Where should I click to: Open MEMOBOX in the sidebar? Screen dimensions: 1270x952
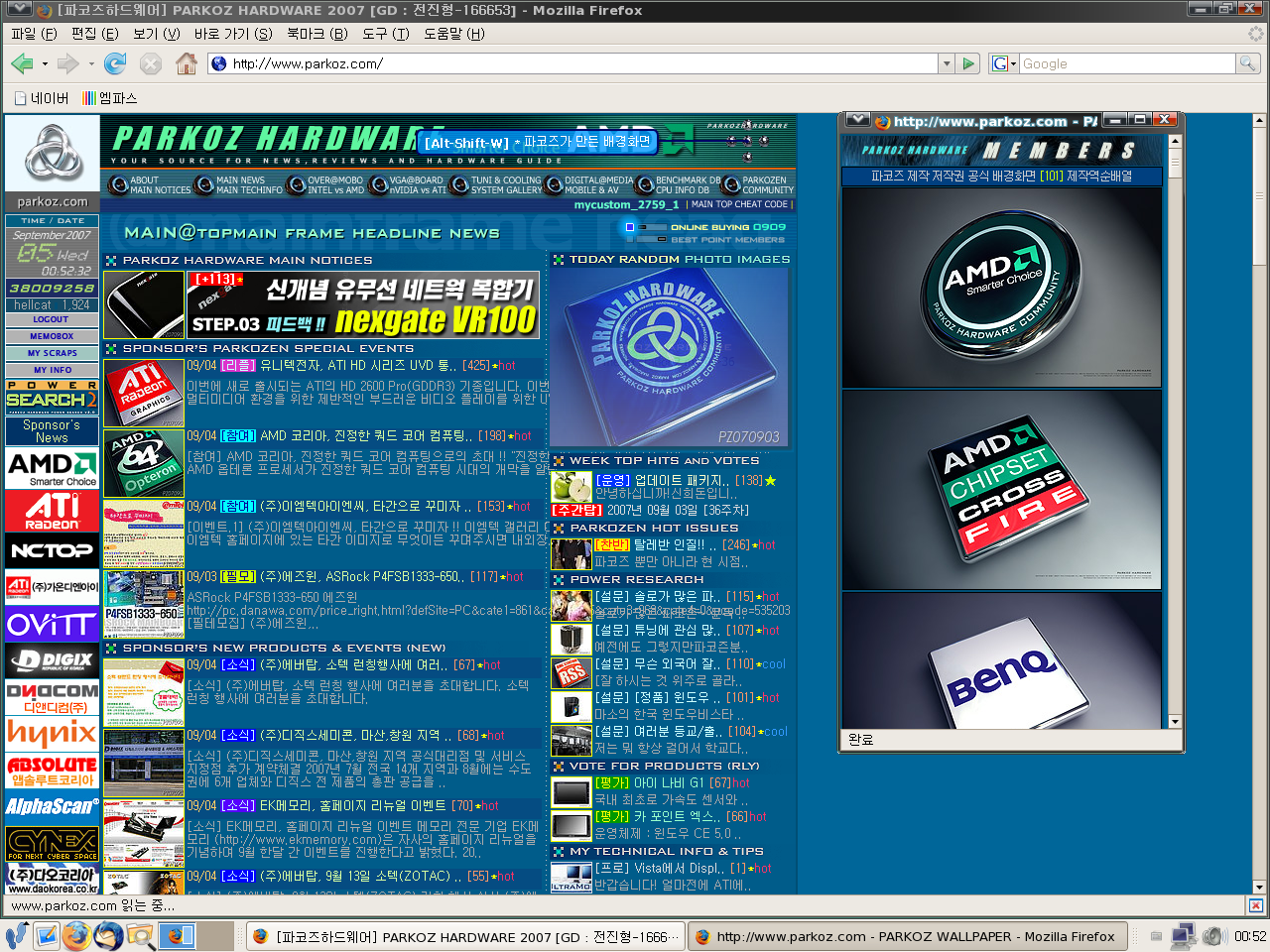coord(52,336)
